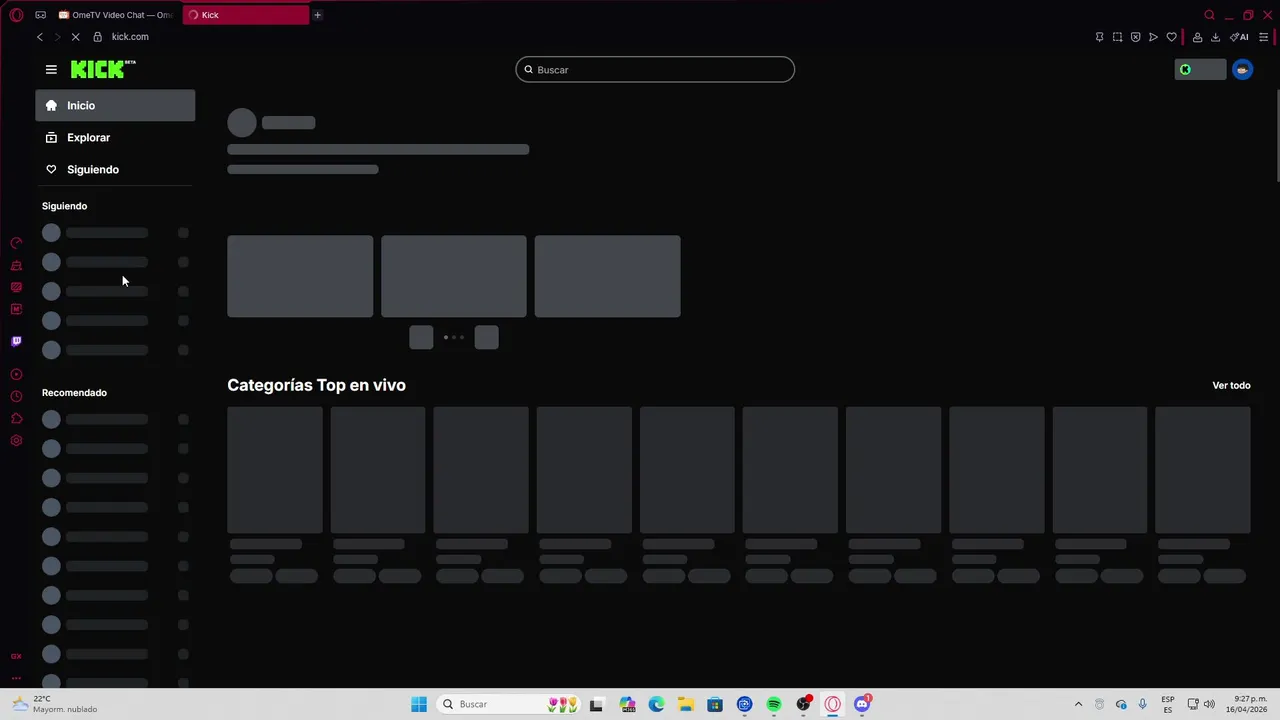Open Spotify from the taskbar
This screenshot has width=1280, height=720.
pos(774,704)
